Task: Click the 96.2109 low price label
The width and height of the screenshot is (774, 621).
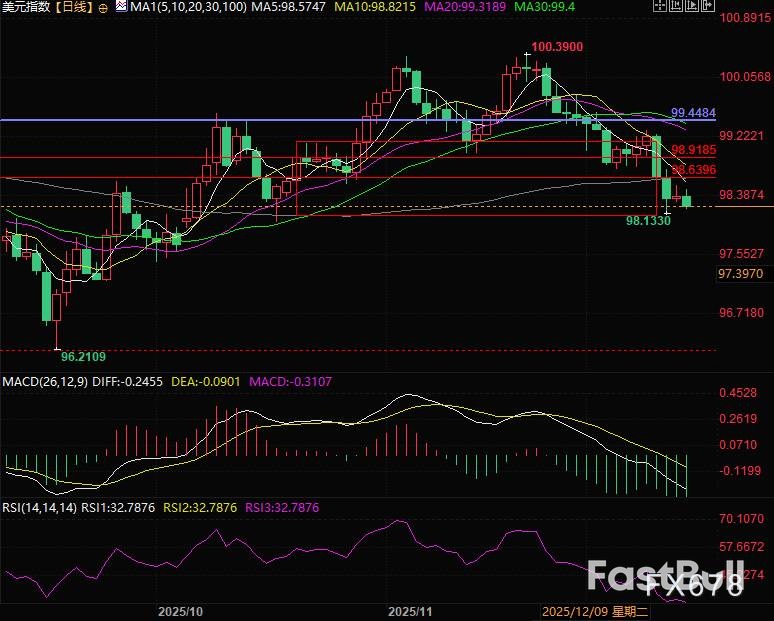Action: [84, 355]
